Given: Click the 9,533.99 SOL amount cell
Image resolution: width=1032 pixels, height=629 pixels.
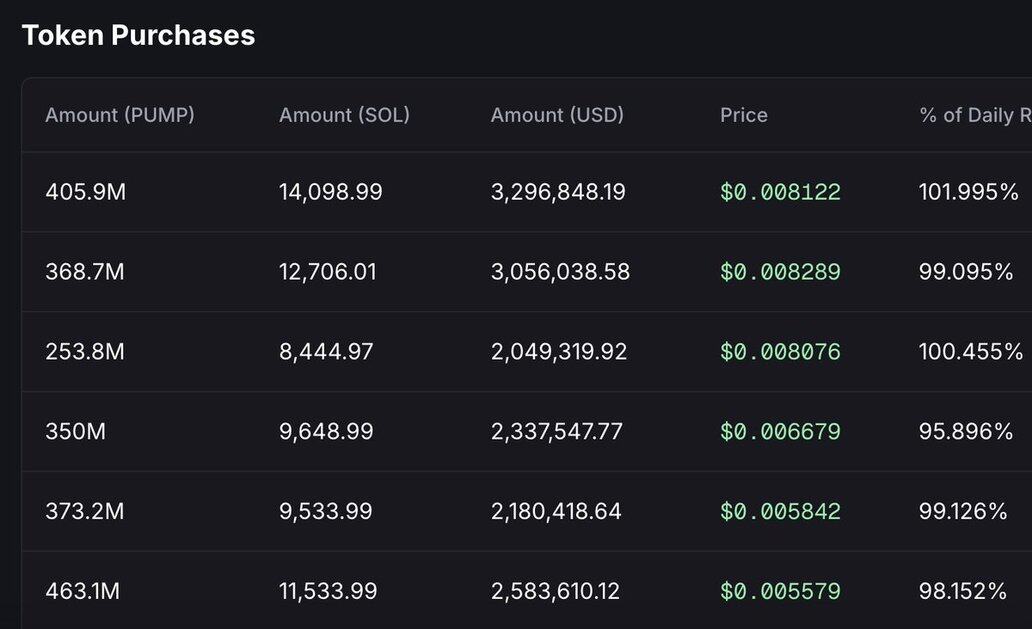Looking at the screenshot, I should [x=326, y=511].
